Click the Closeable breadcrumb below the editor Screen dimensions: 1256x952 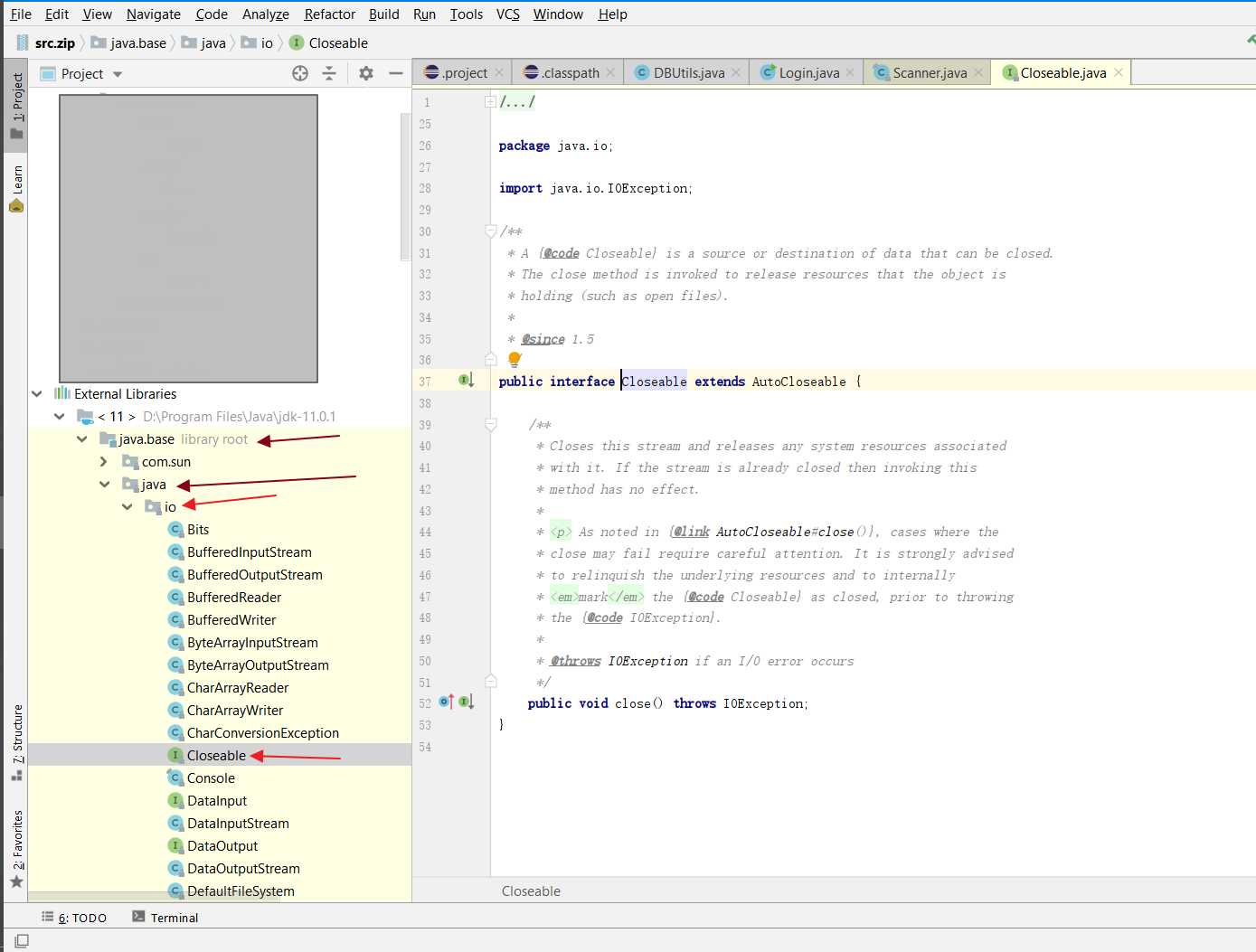point(531,891)
